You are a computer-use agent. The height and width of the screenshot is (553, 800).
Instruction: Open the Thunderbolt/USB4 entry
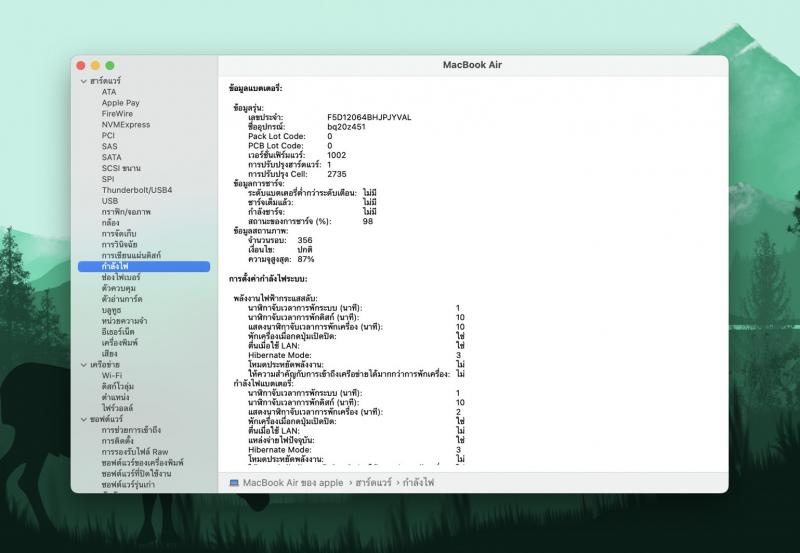click(136, 190)
